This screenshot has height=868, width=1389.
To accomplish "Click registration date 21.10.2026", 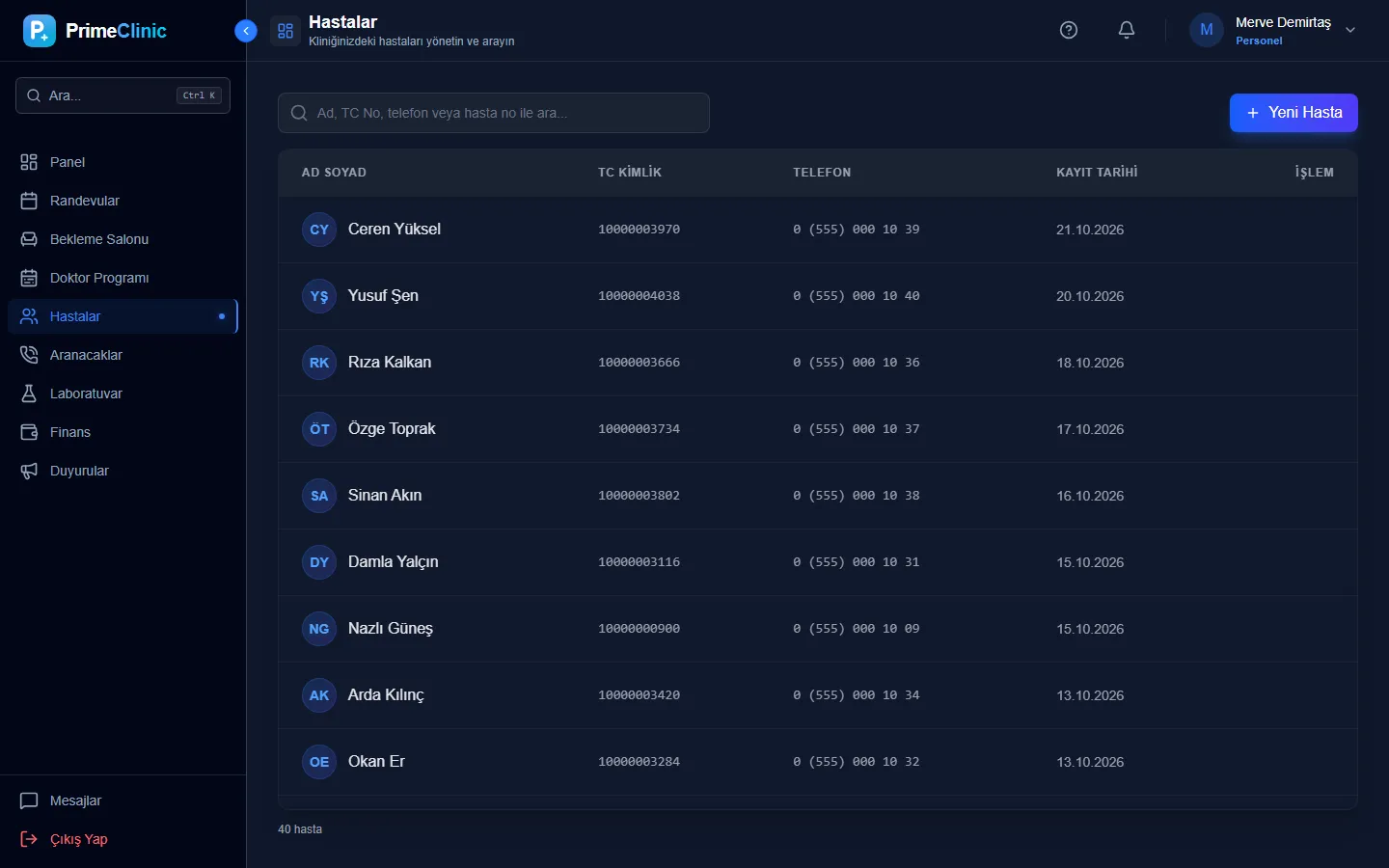I will (1090, 230).
